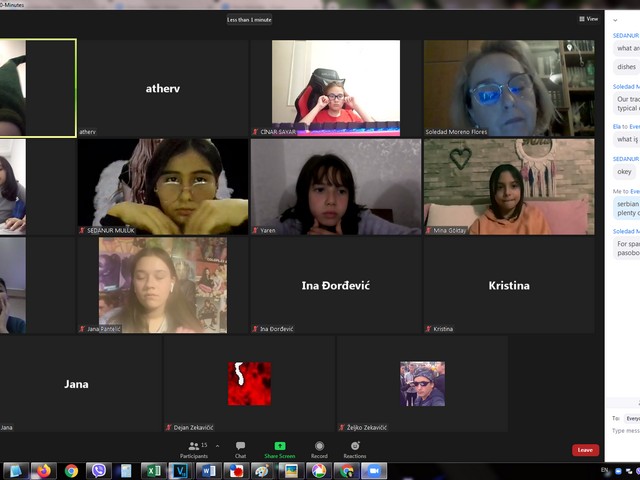Viewport: 640px width, 480px height.
Task: Click muted mic icon beside Ina Đorđević label
Action: click(255, 329)
